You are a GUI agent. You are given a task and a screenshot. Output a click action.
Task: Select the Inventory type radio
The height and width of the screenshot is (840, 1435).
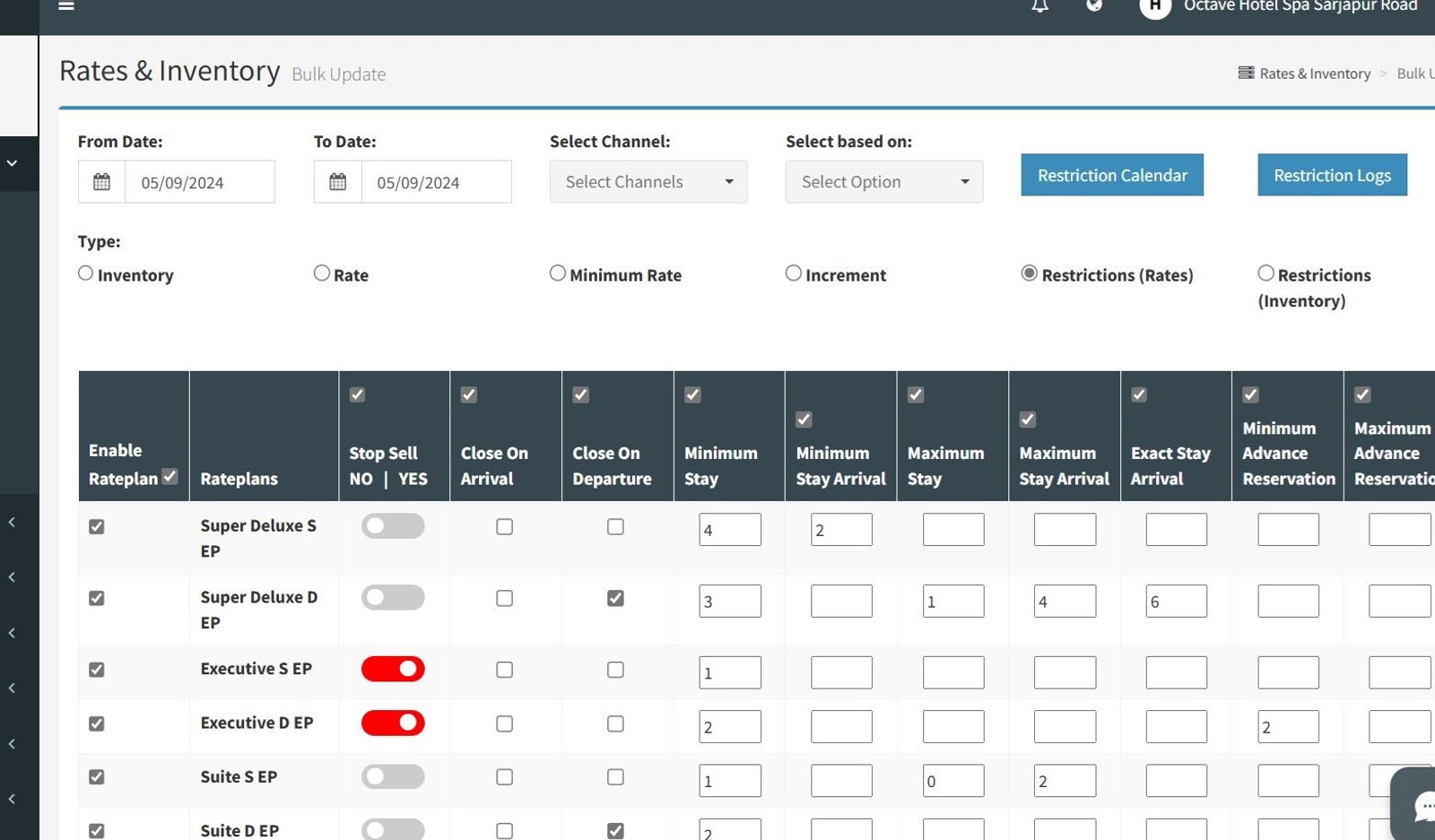pyautogui.click(x=85, y=273)
